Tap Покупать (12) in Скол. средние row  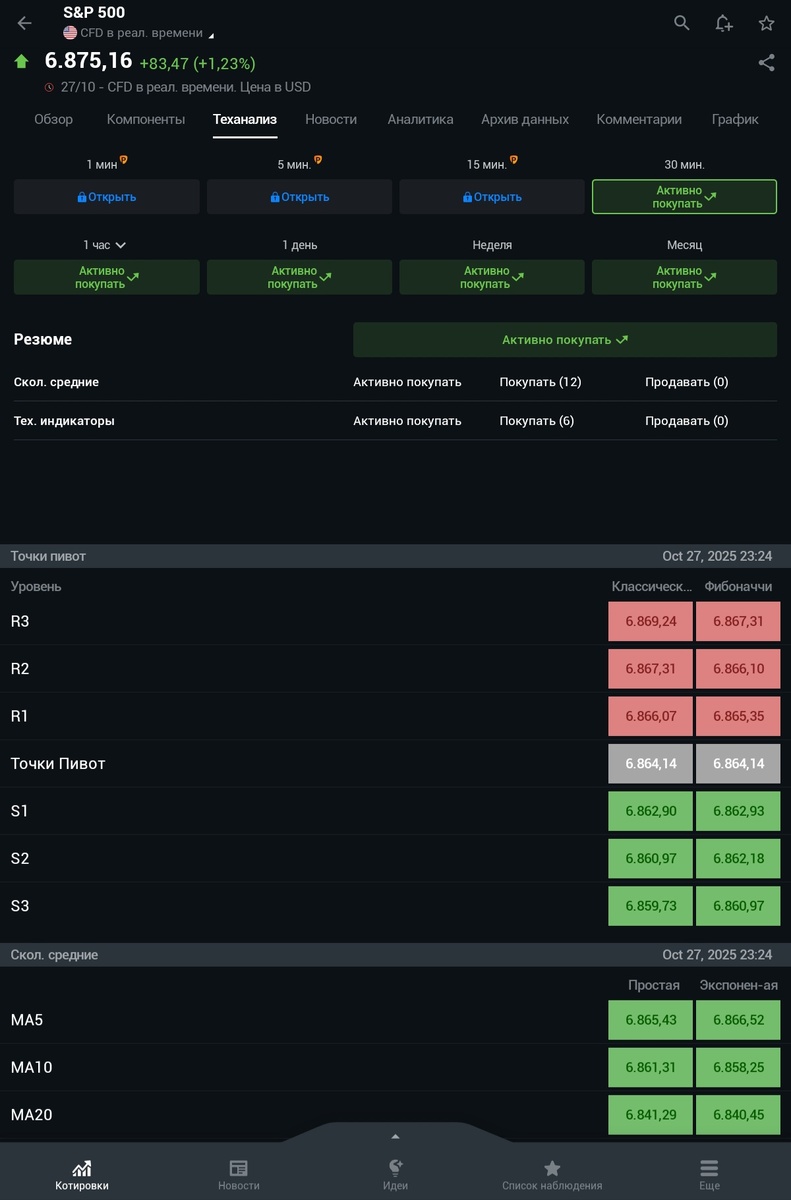(x=540, y=382)
